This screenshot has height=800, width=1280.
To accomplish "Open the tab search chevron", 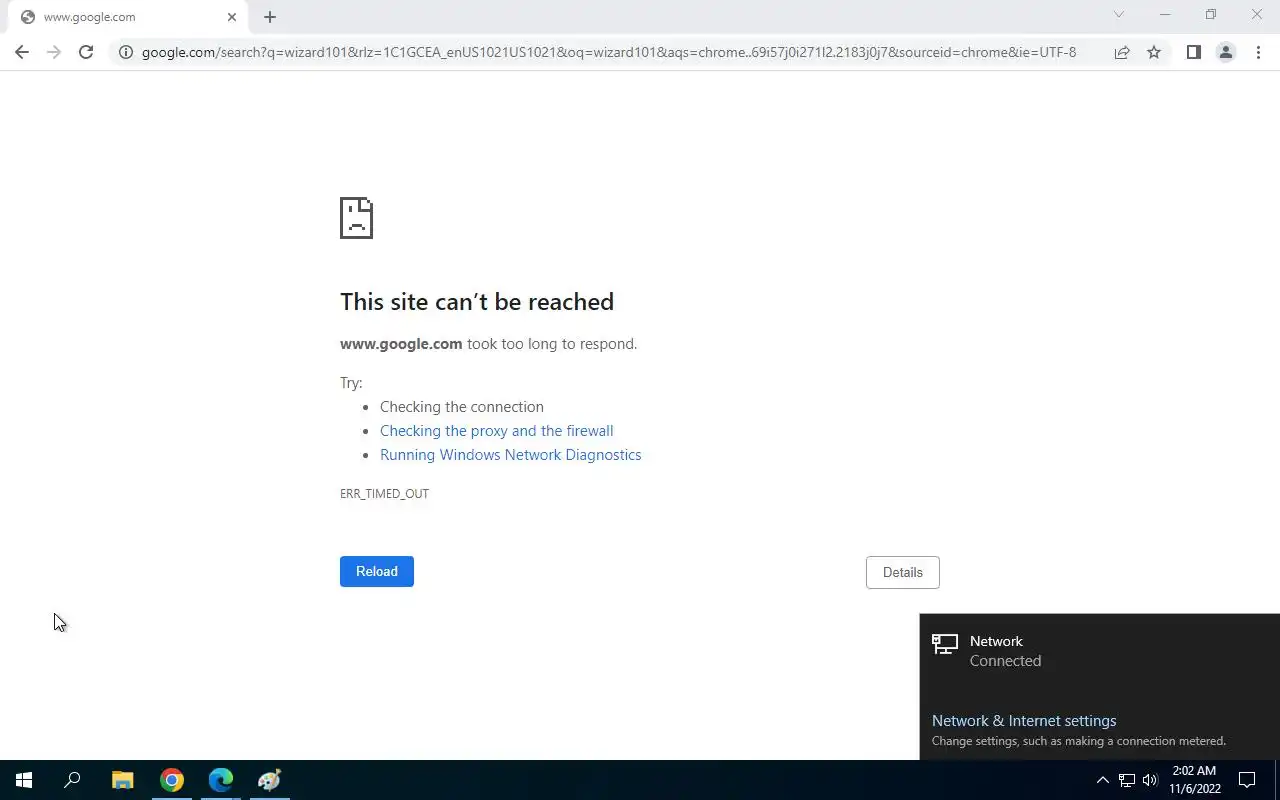I will click(1119, 15).
